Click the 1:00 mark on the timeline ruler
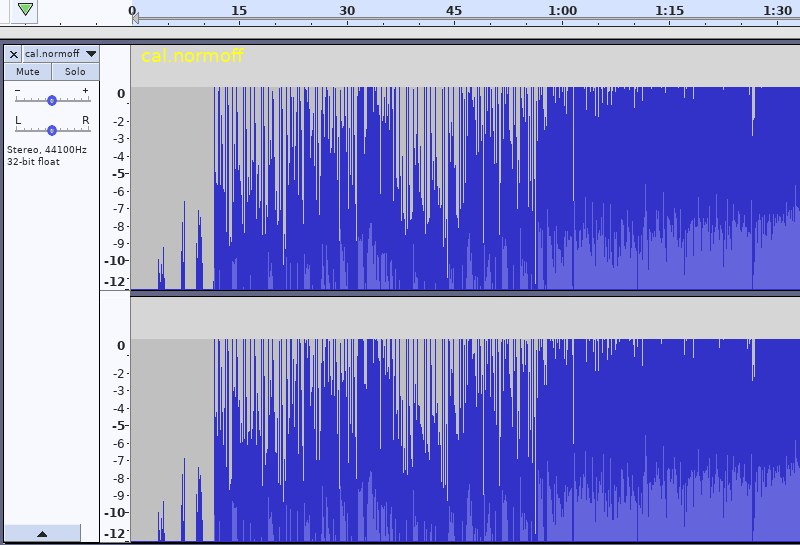This screenshot has height=545, width=800. click(x=562, y=11)
